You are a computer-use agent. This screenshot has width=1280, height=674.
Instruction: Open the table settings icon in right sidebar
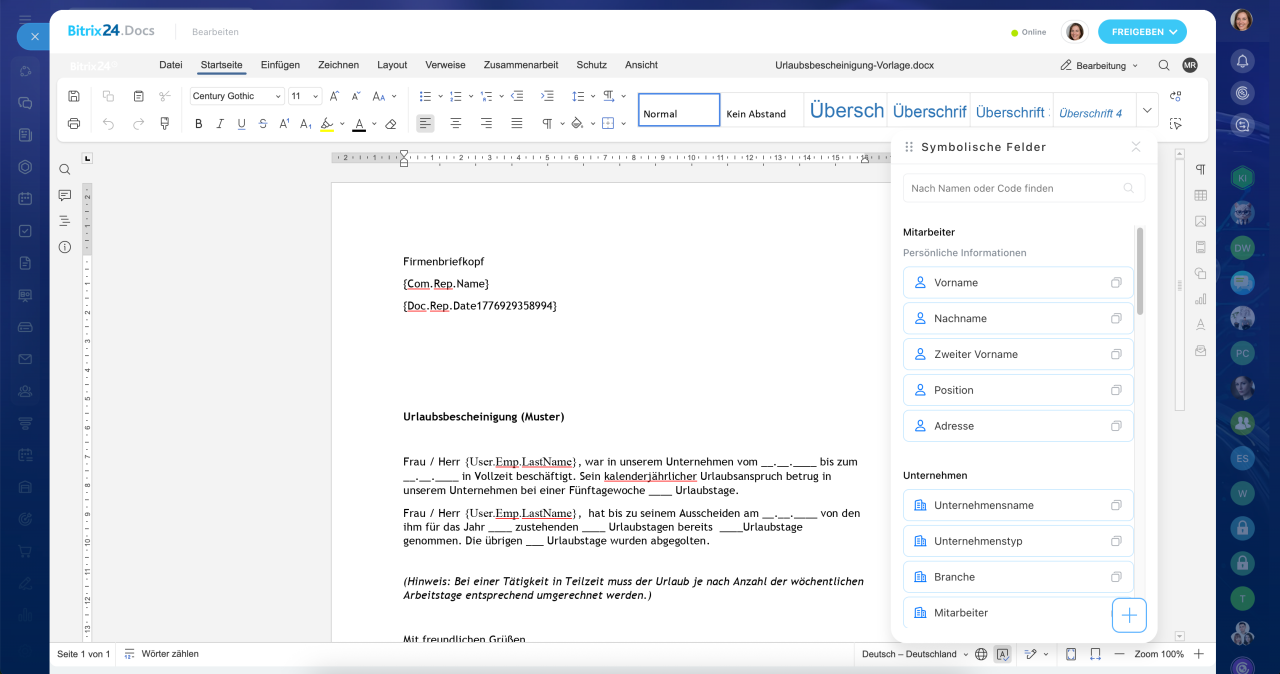[1200, 195]
